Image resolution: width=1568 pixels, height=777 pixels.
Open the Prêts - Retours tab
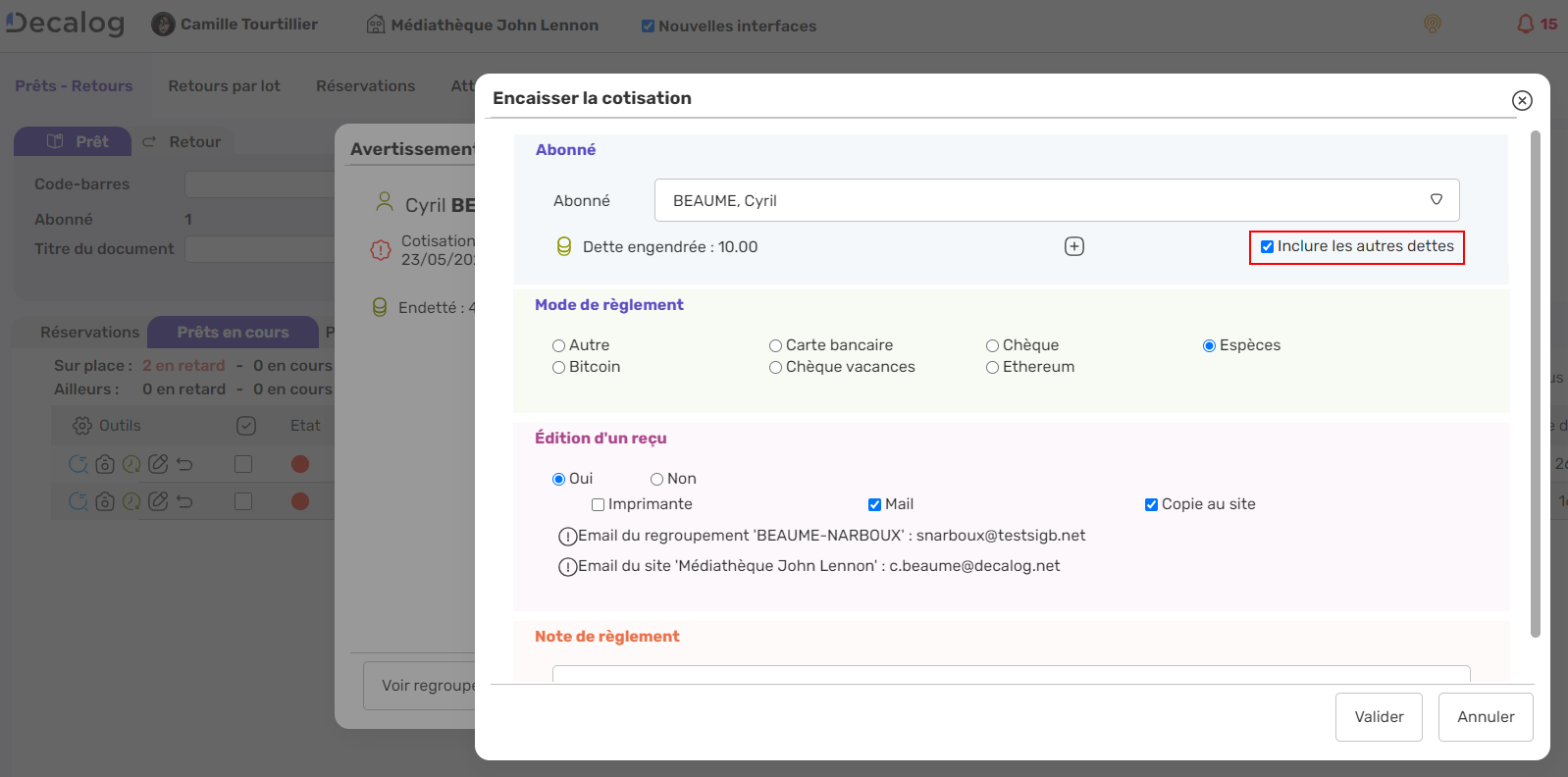[74, 86]
